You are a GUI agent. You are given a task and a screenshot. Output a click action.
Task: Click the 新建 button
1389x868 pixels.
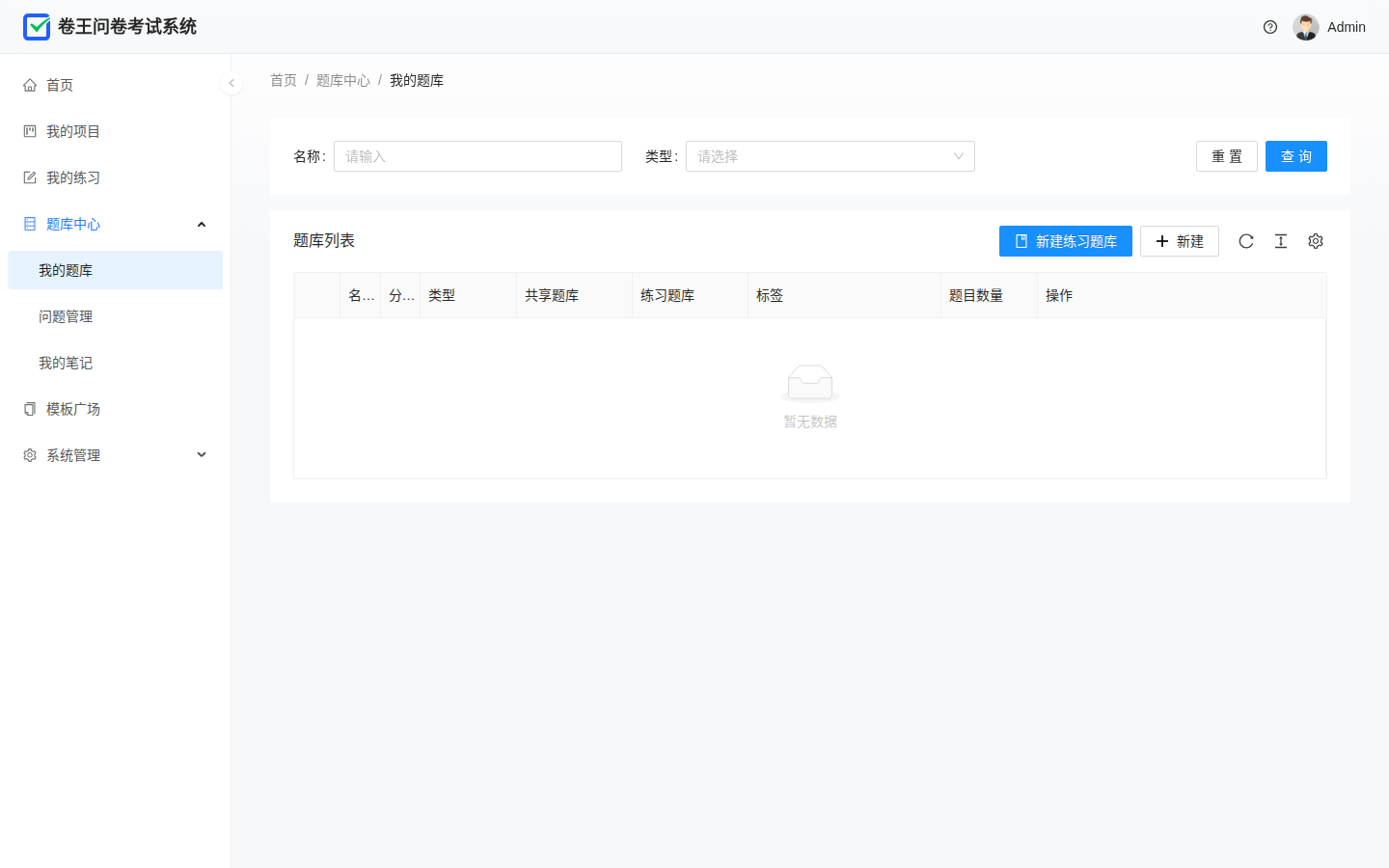click(x=1180, y=241)
